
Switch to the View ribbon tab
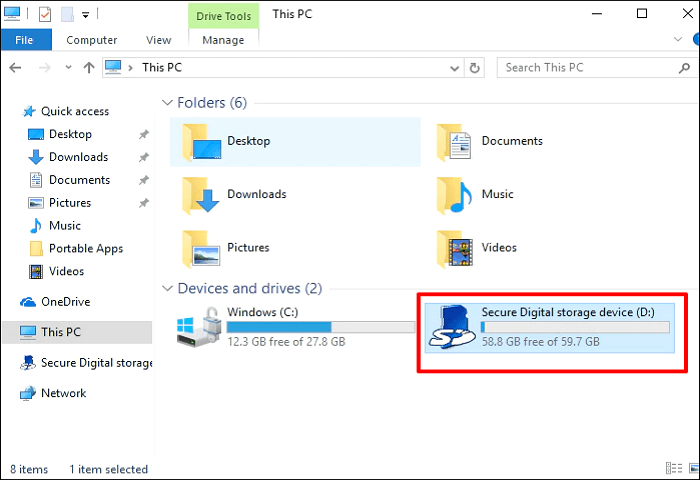[158, 40]
